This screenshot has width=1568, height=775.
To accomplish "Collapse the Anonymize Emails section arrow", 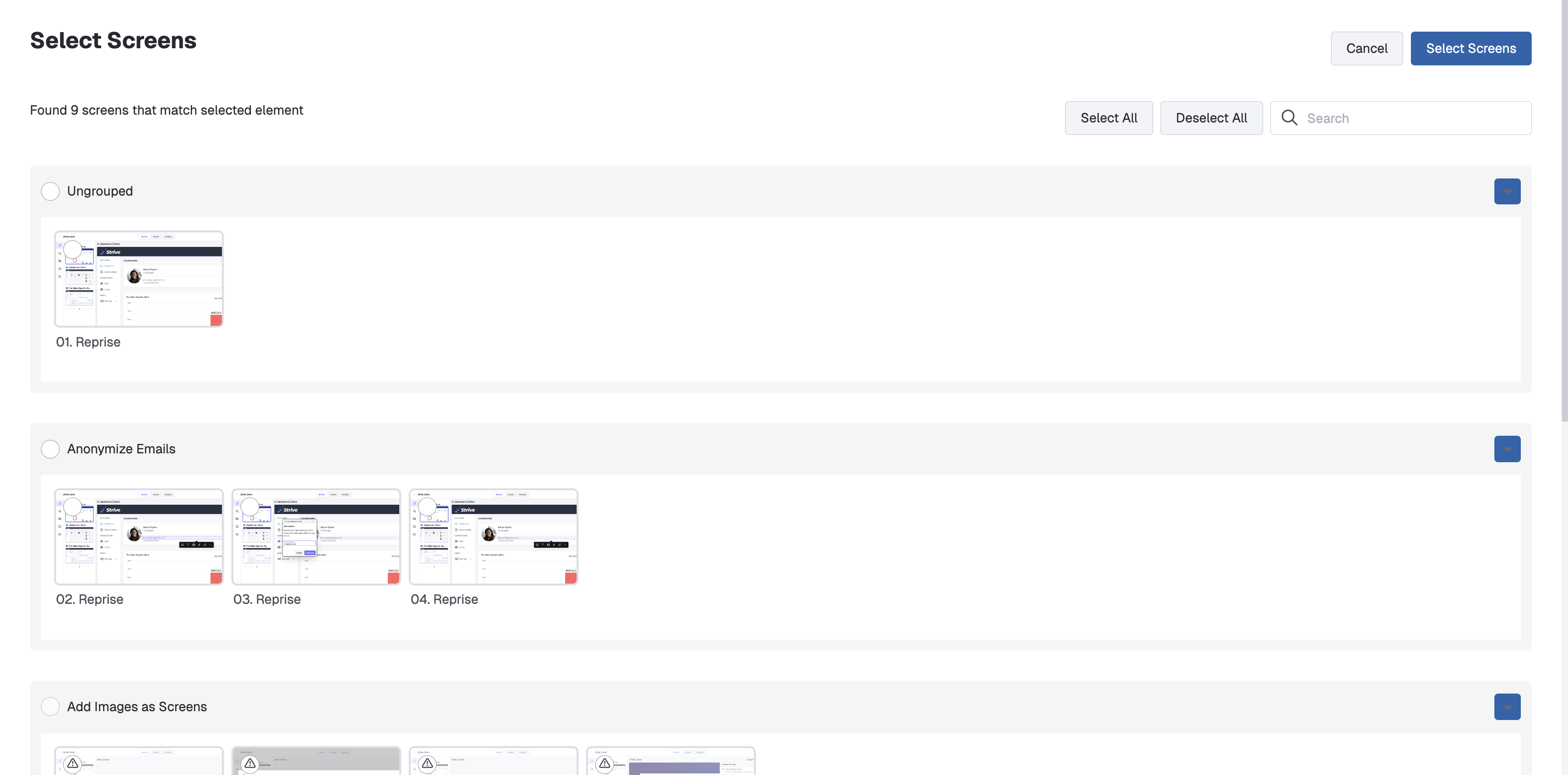I will (x=1506, y=449).
